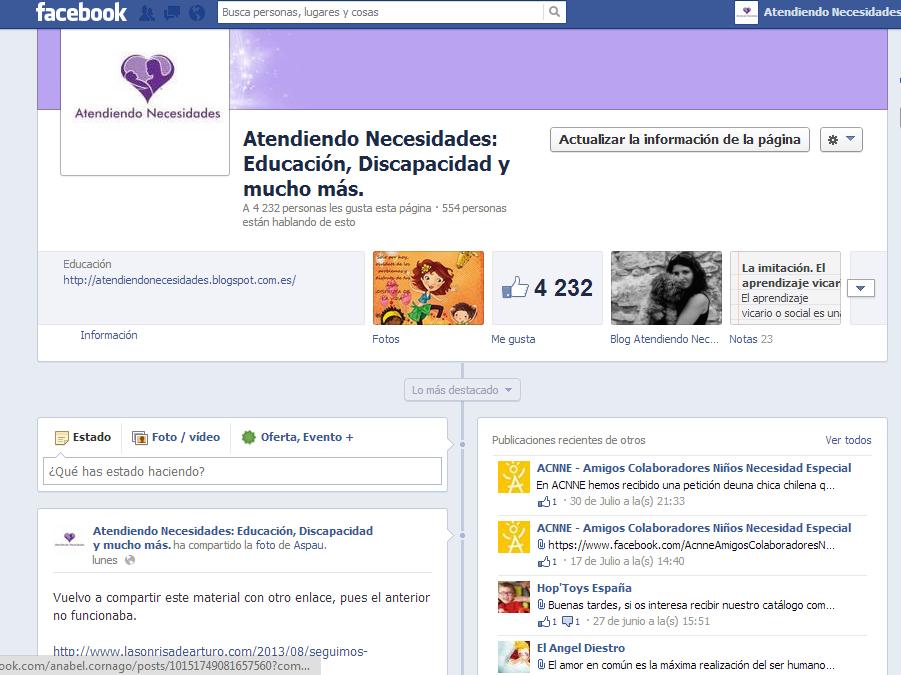Click El Angel Diestro avatar
The height and width of the screenshot is (675, 901).
click(x=514, y=657)
